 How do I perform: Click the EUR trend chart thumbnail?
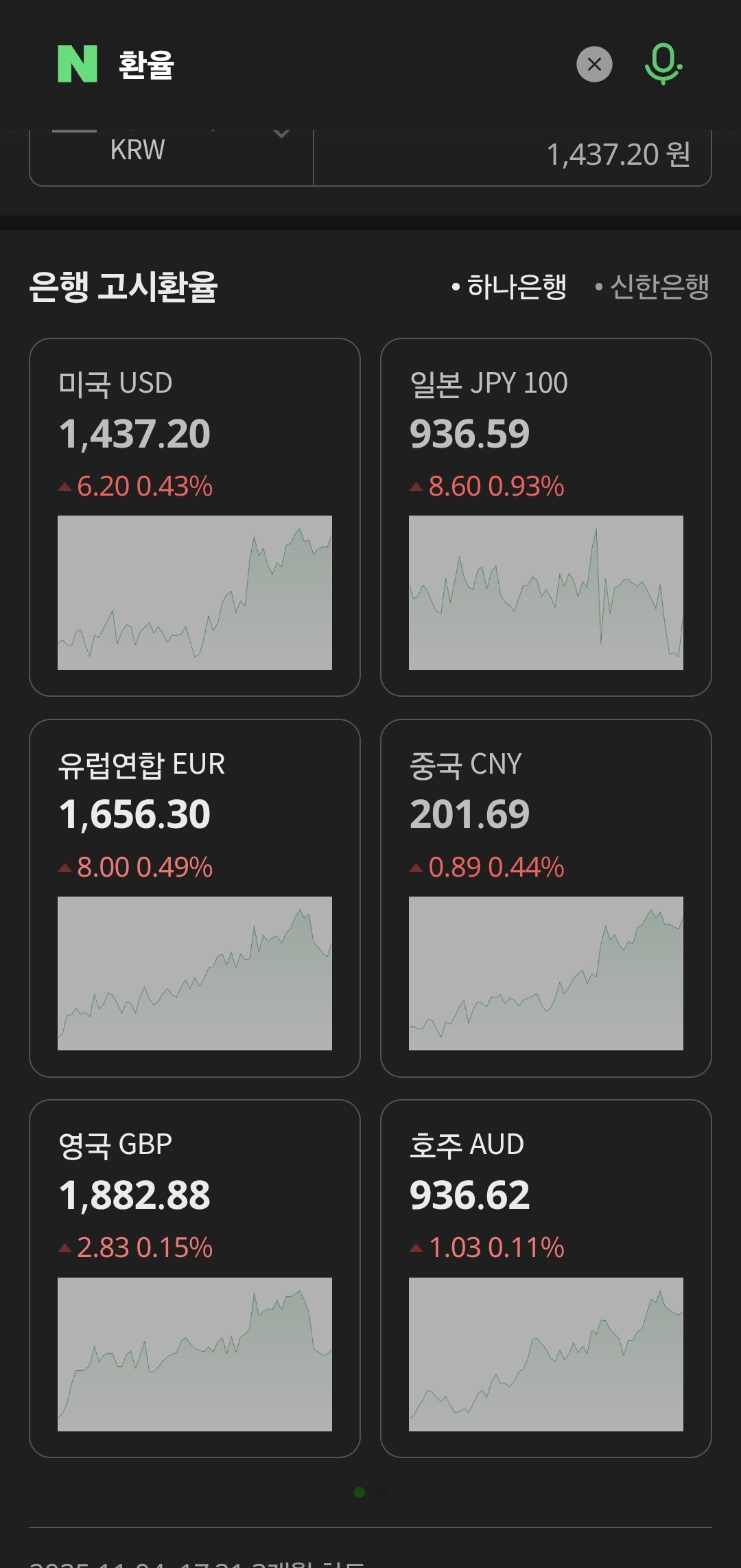(x=195, y=973)
